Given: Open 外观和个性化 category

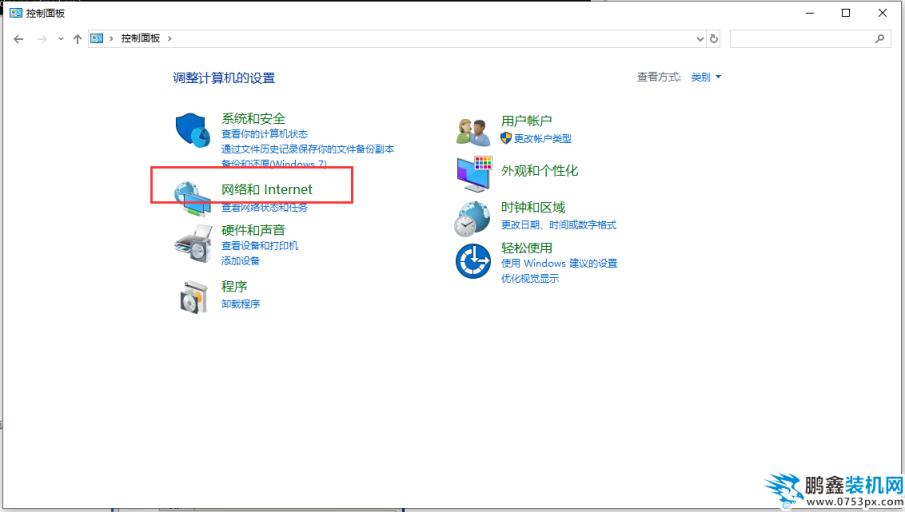Looking at the screenshot, I should pos(539,171).
